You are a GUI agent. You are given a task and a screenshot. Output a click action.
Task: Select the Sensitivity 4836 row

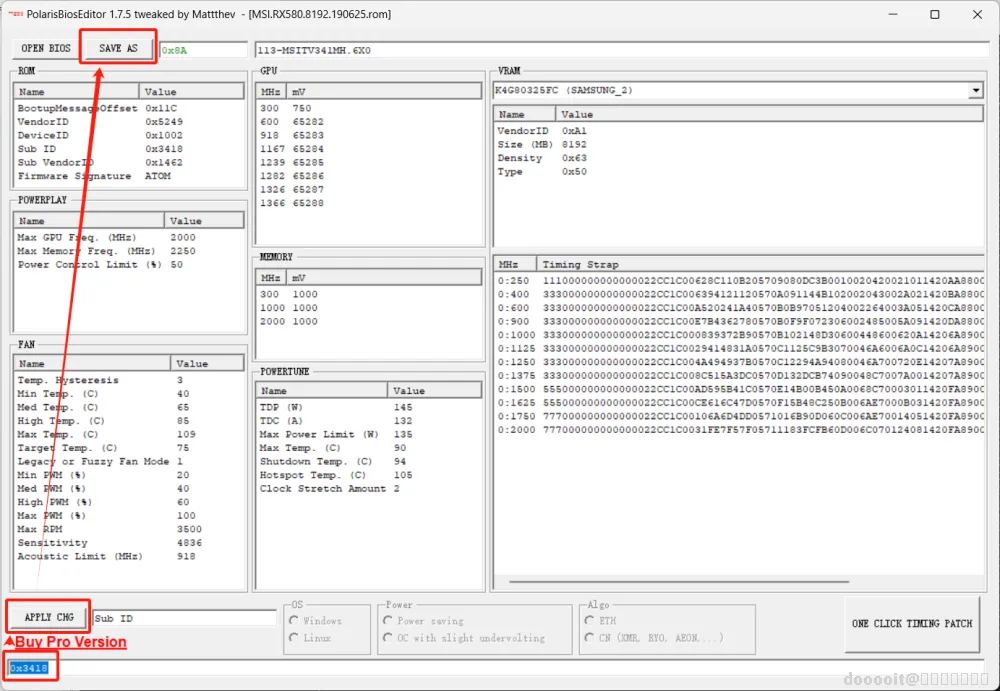point(128,542)
